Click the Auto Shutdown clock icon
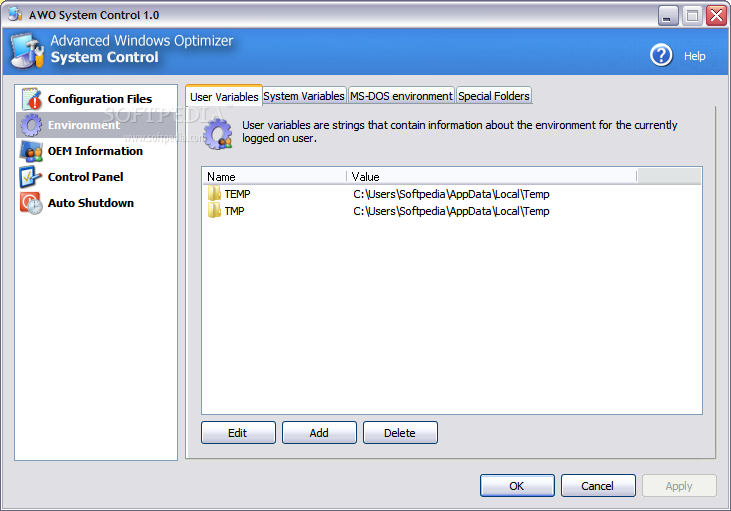The image size is (731, 511). tap(31, 203)
